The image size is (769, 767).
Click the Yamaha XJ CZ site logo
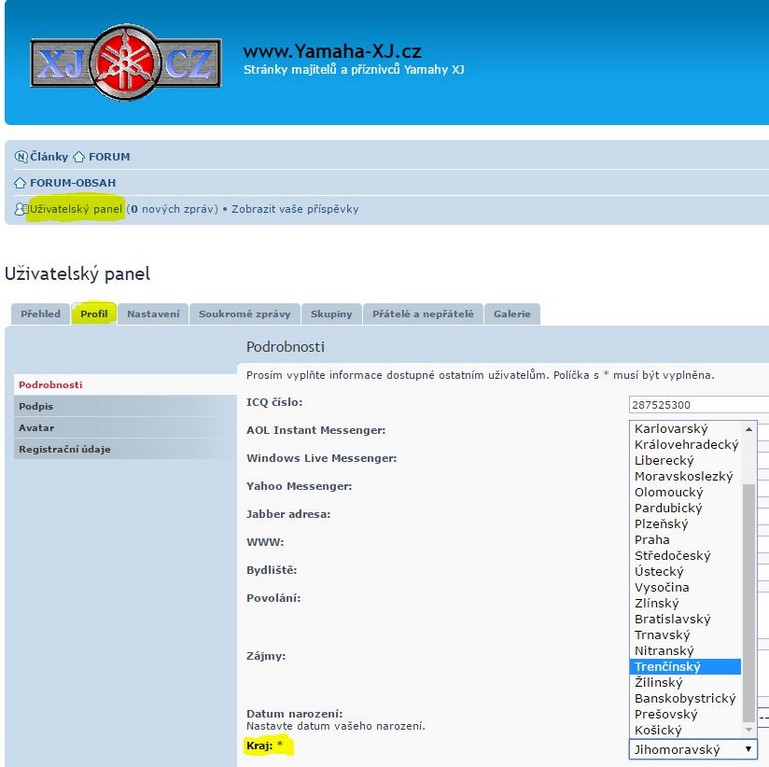(126, 62)
